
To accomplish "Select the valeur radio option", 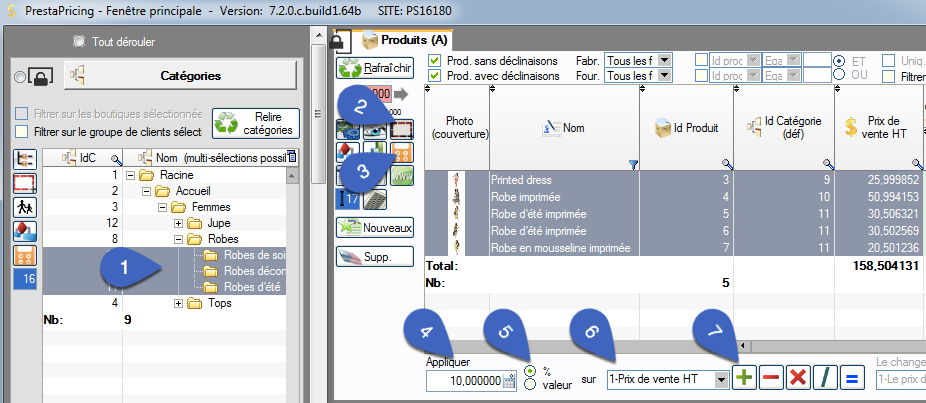I will 530,385.
